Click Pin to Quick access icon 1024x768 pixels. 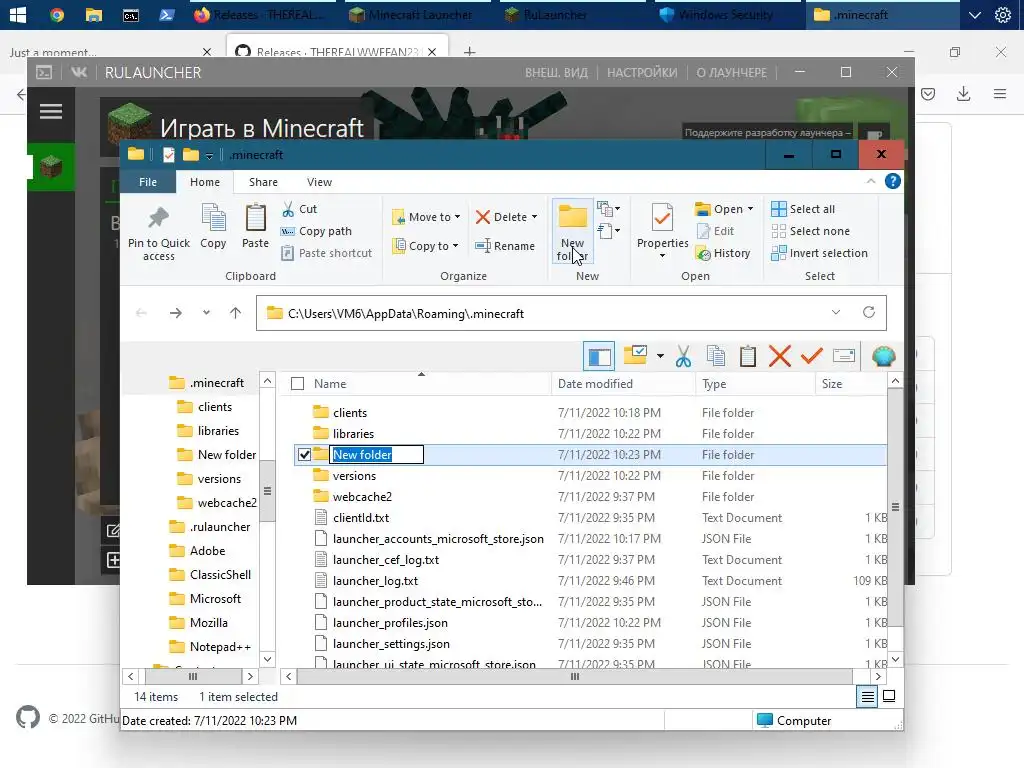159,219
